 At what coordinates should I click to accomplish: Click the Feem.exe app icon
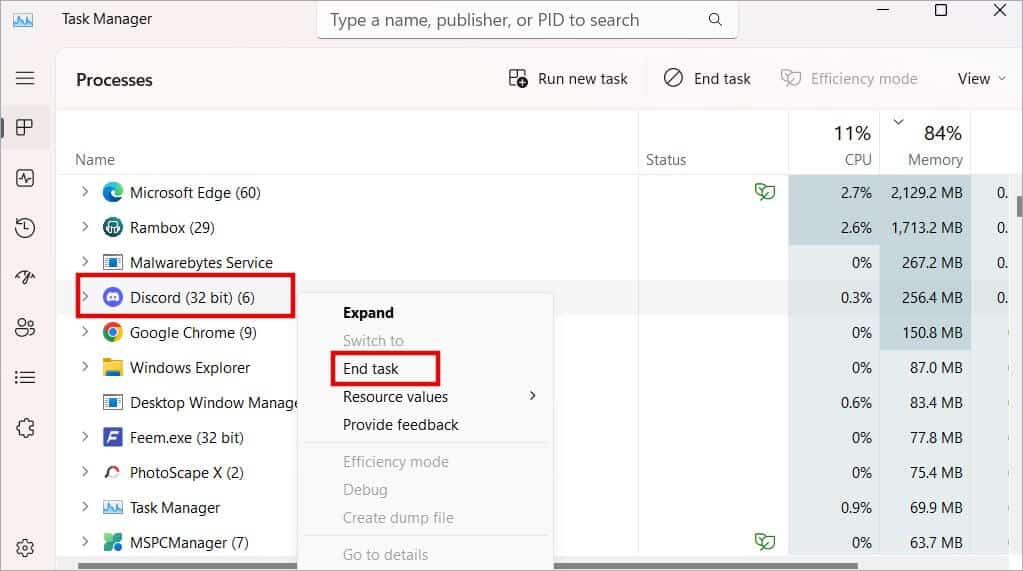click(112, 437)
